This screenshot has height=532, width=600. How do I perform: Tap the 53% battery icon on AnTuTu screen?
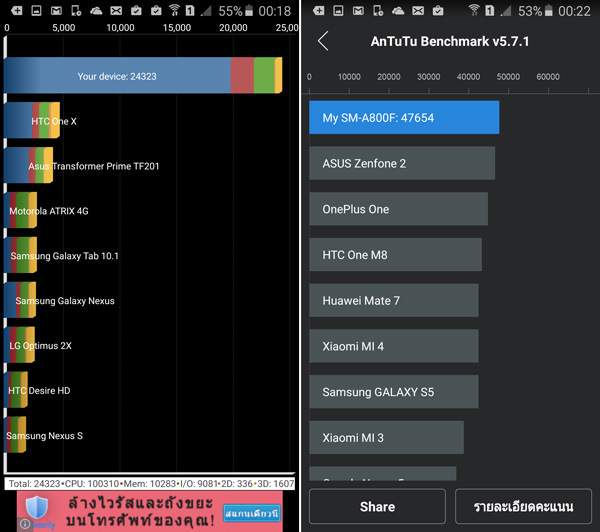point(548,10)
